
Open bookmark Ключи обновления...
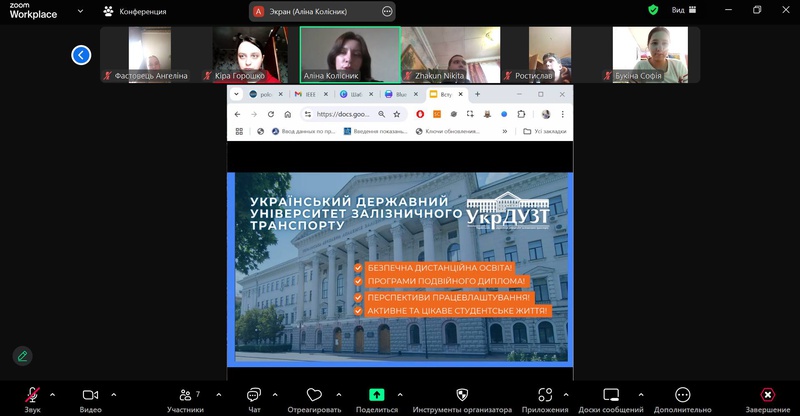[447, 131]
